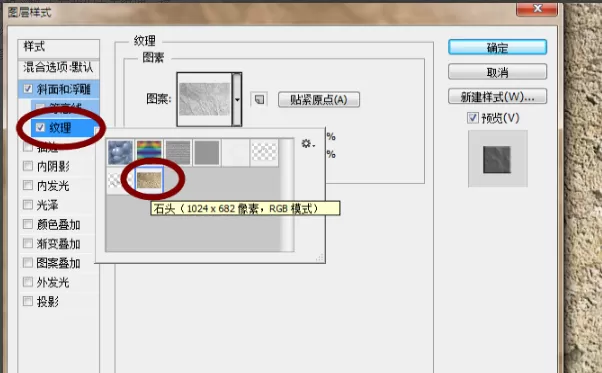This screenshot has width=602, height=373.
Task: Enable the 投影 checkbox
Action: point(28,301)
